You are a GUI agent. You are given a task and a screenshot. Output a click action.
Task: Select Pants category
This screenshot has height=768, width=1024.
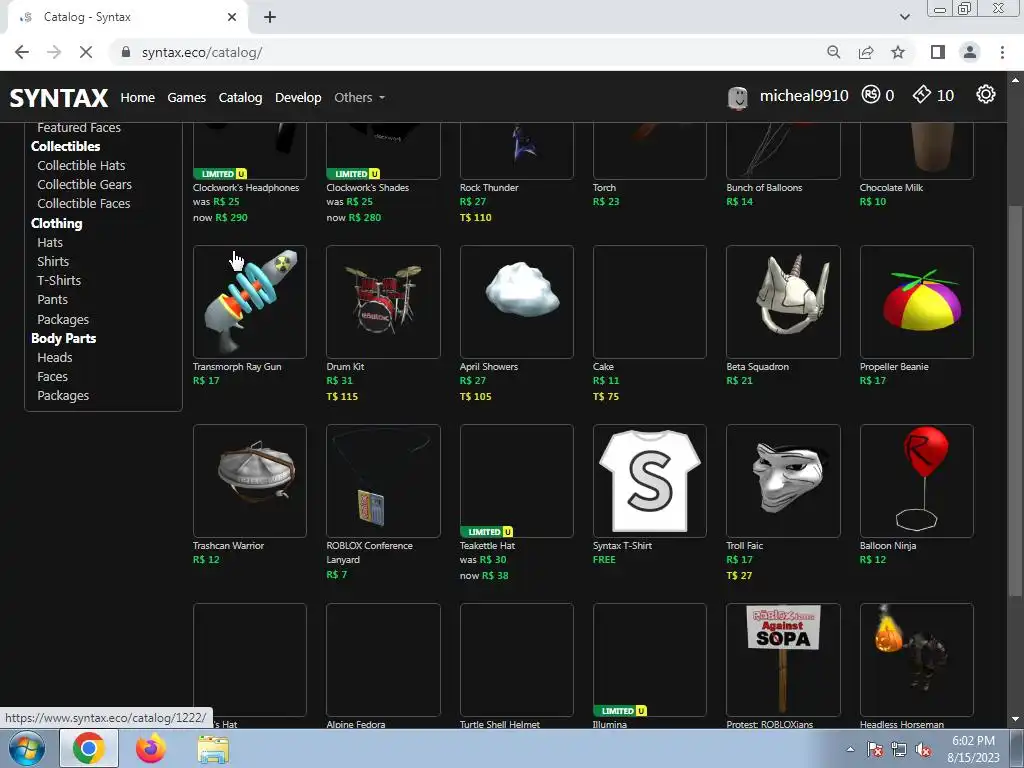tap(52, 299)
